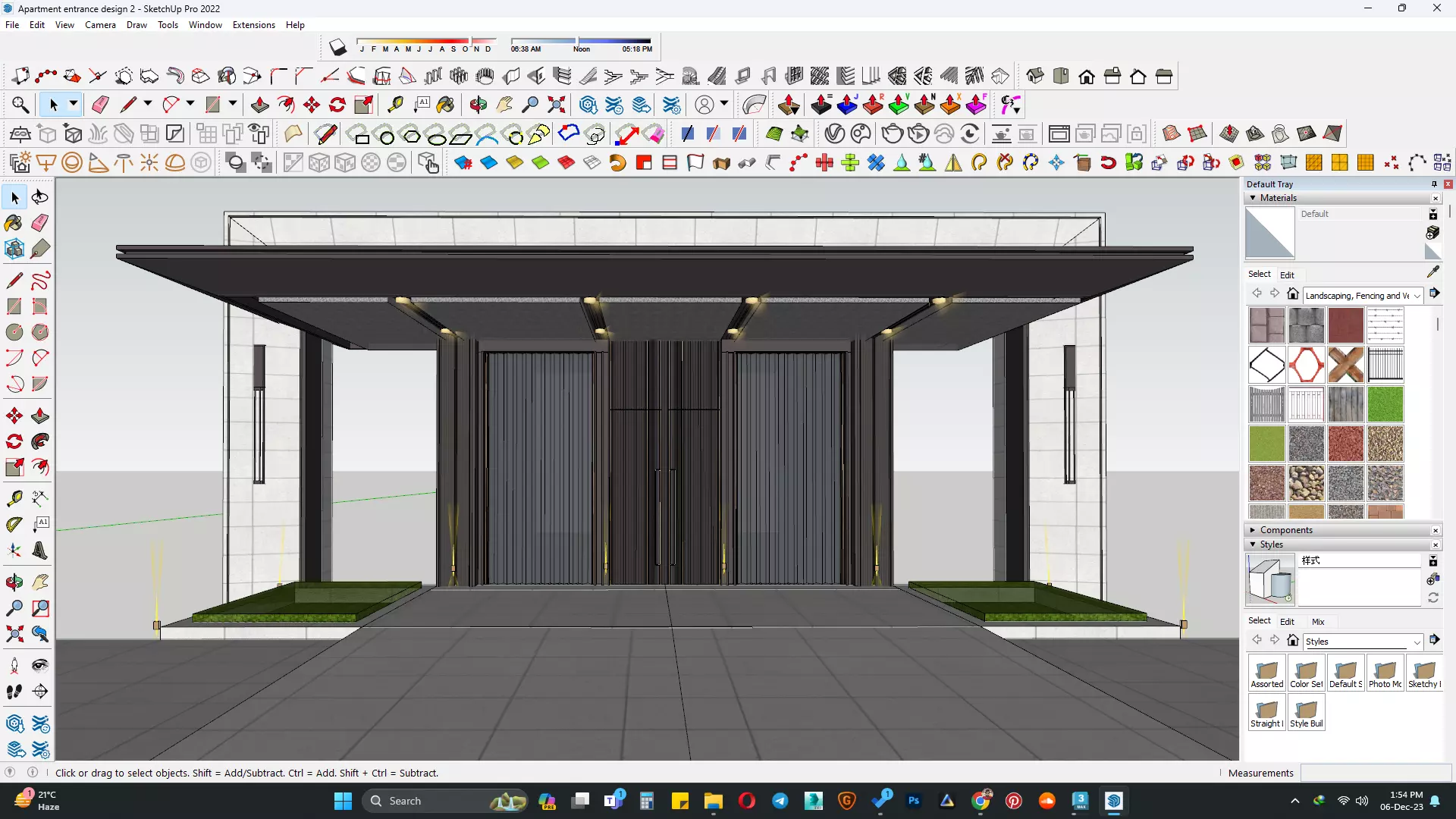This screenshot has width=1456, height=819.
Task: Collapse the Materials panel
Action: click(1253, 198)
